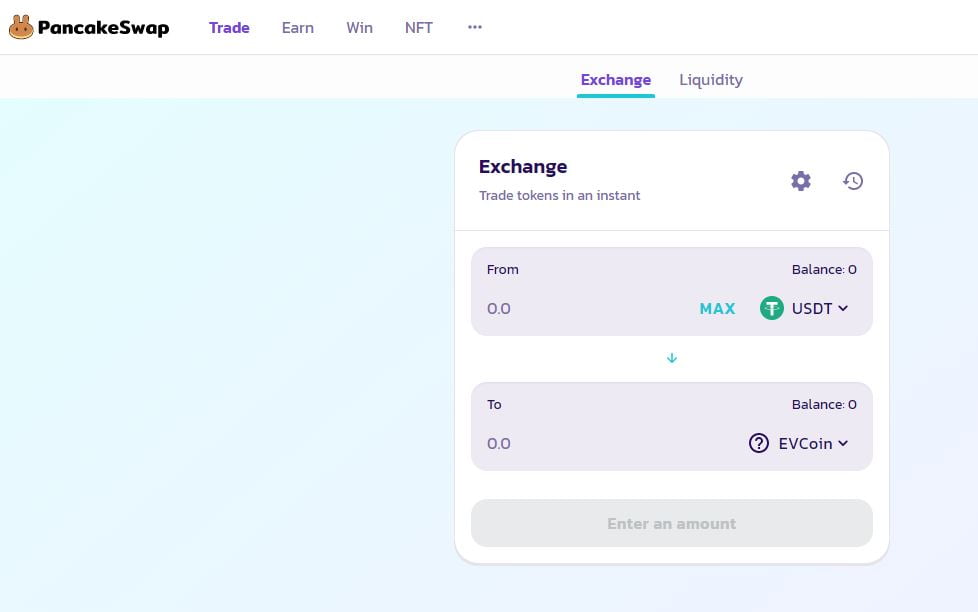The width and height of the screenshot is (978, 612).
Task: Open the three-dots more menu
Action: 475,27
